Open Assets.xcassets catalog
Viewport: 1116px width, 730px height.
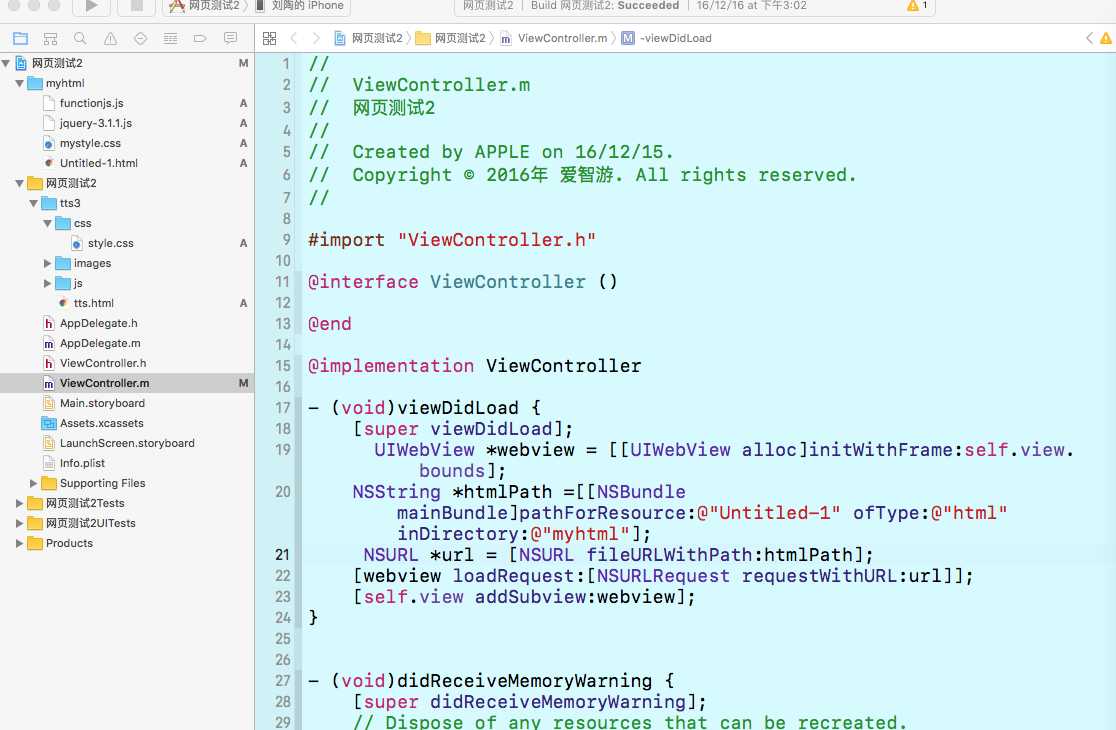tap(101, 423)
